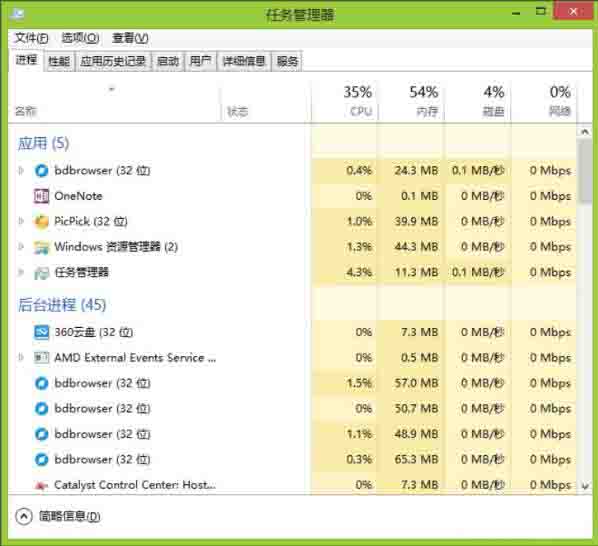Click the 48.9 MB memory value
Screen dimensions: 598x546
pos(416,434)
